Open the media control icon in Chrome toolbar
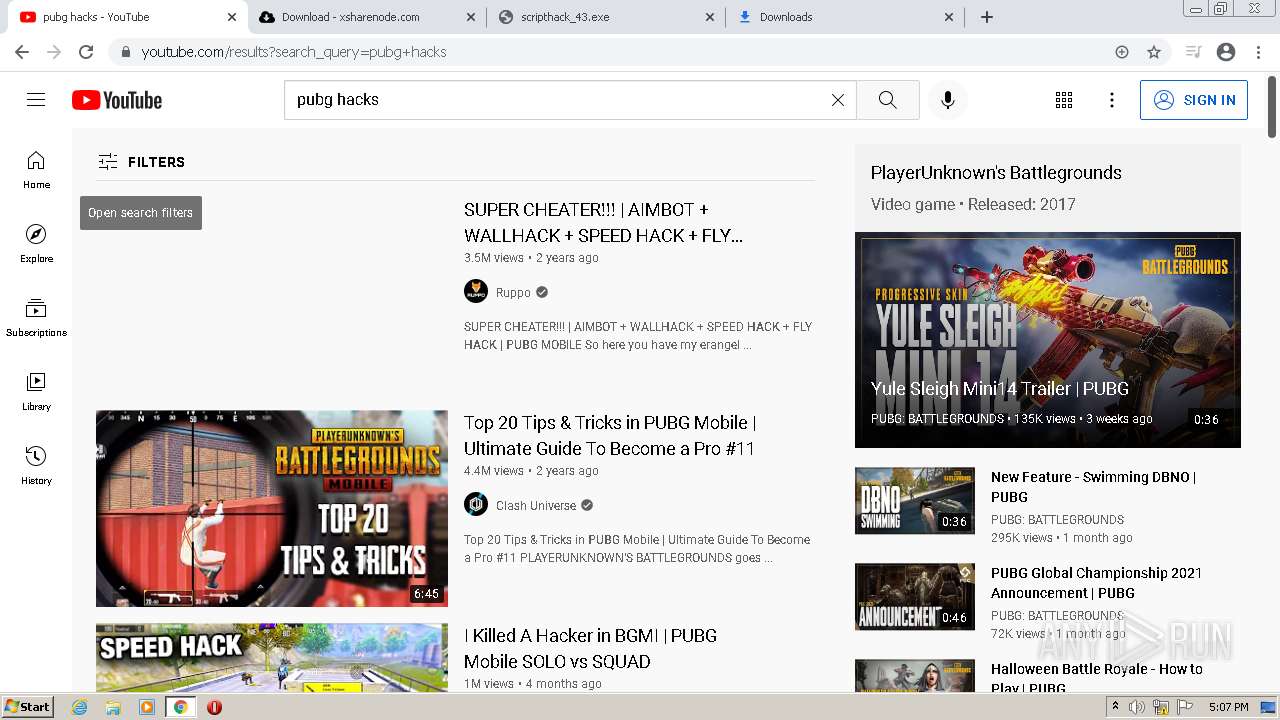Viewport: 1280px width, 720px height. point(1193,52)
